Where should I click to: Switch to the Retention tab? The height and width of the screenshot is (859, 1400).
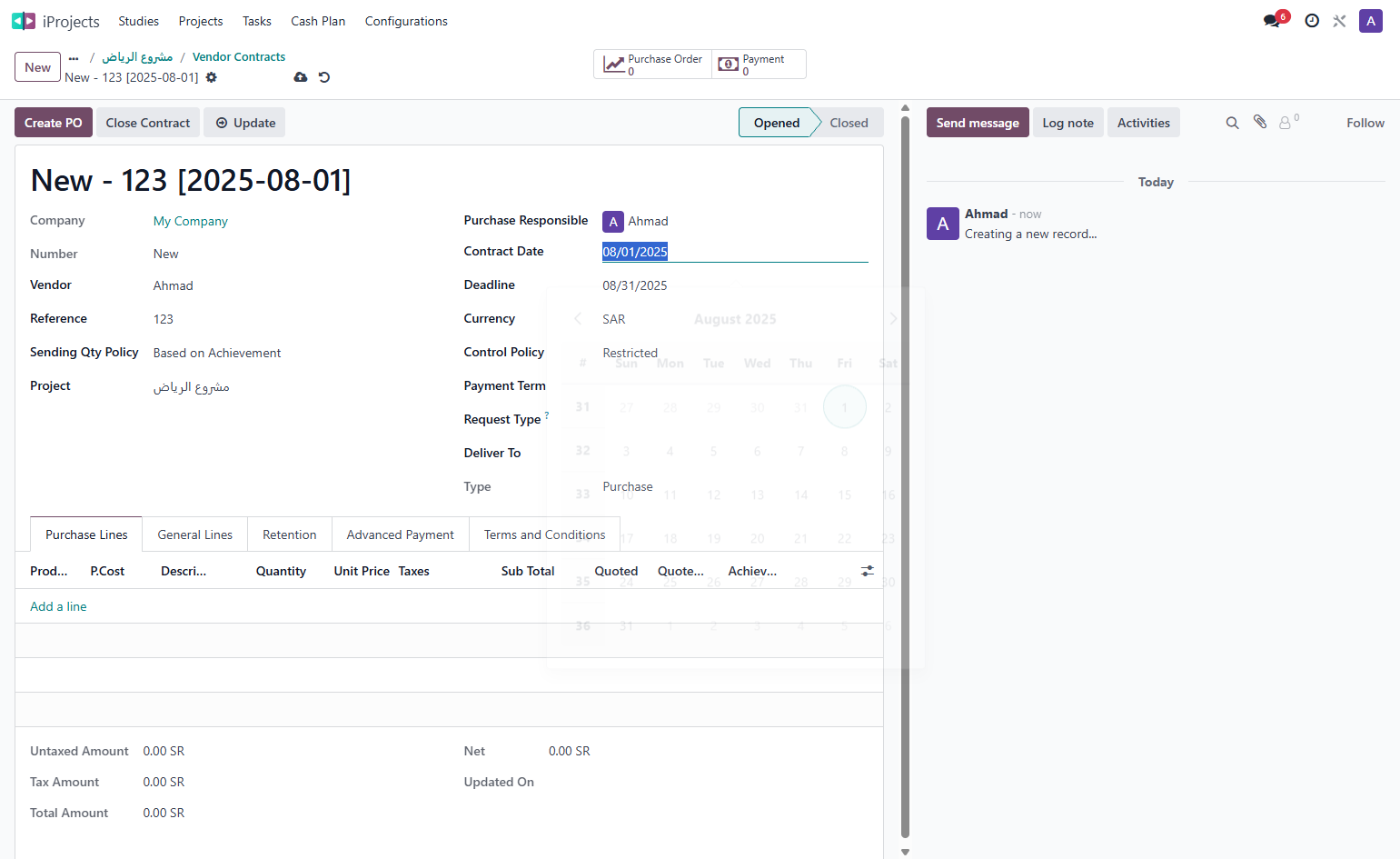pos(290,534)
